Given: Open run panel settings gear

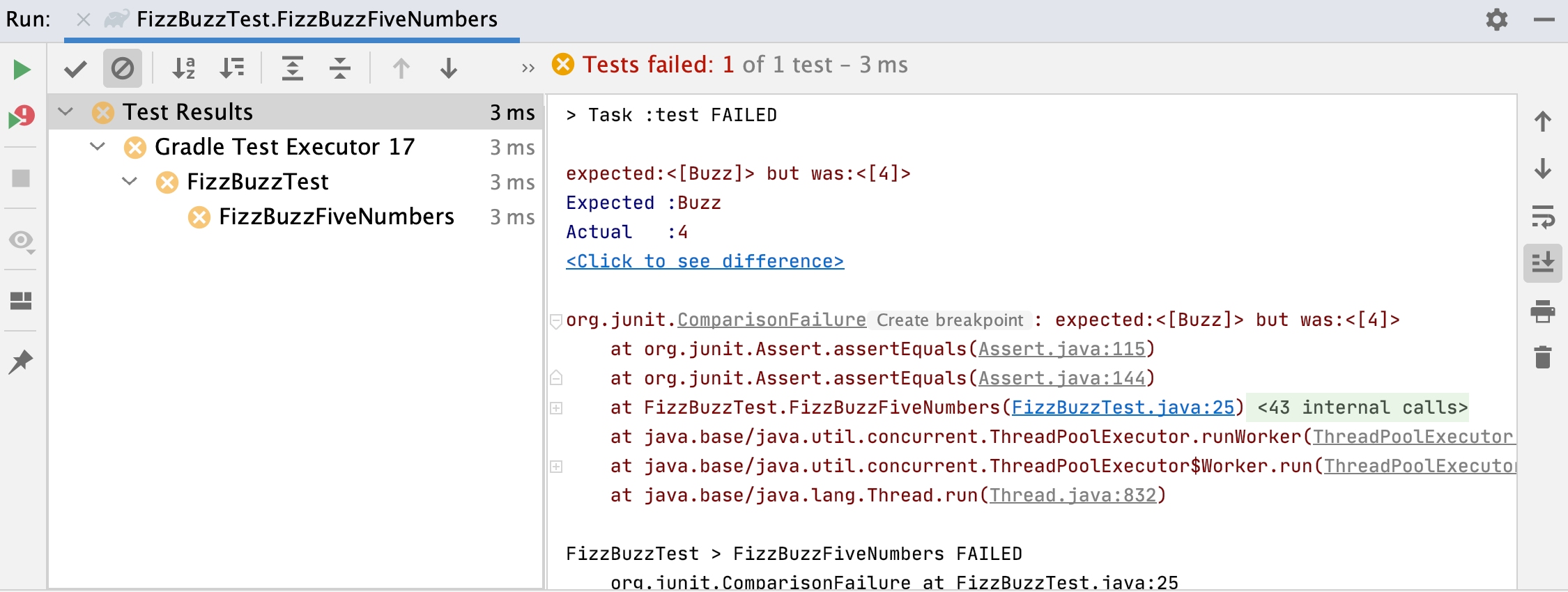Looking at the screenshot, I should click(x=1497, y=20).
